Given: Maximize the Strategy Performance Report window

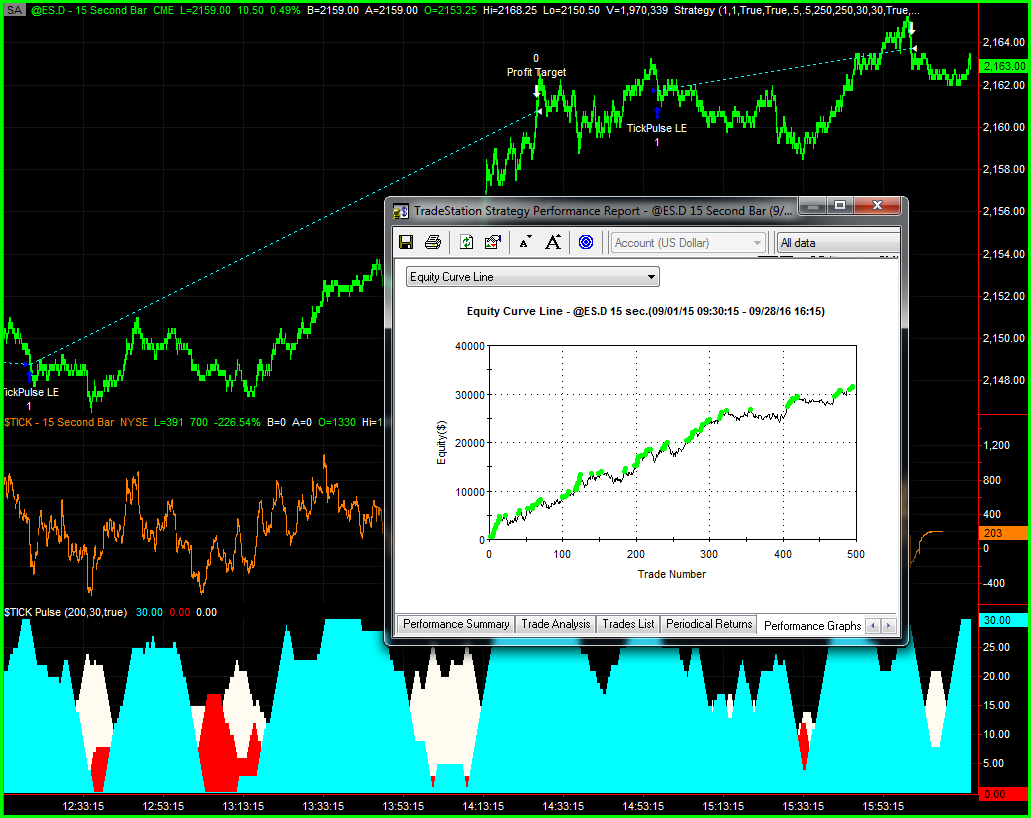Looking at the screenshot, I should point(840,206).
